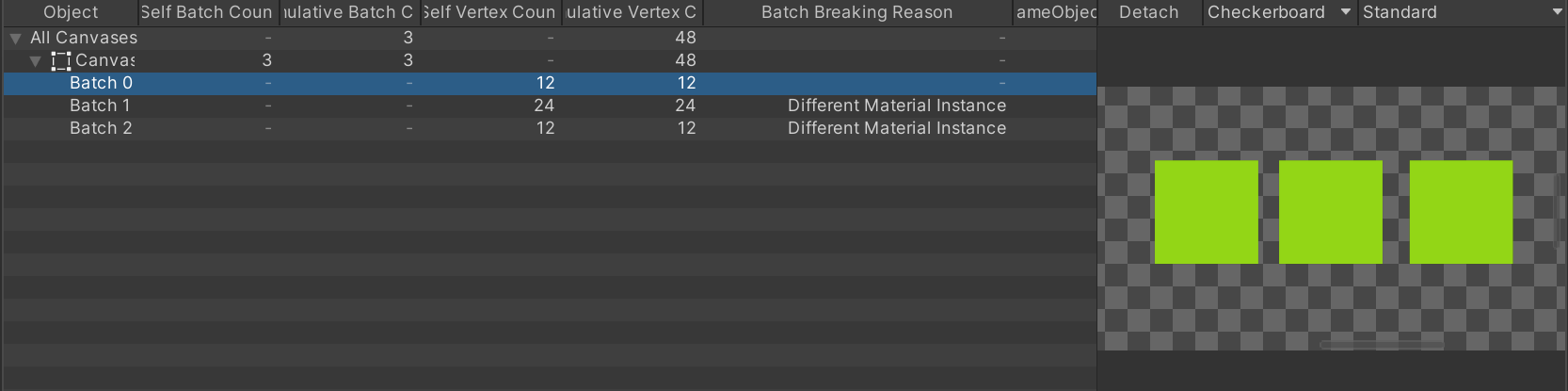Open the Checkerboard background dropdown

(1279, 12)
